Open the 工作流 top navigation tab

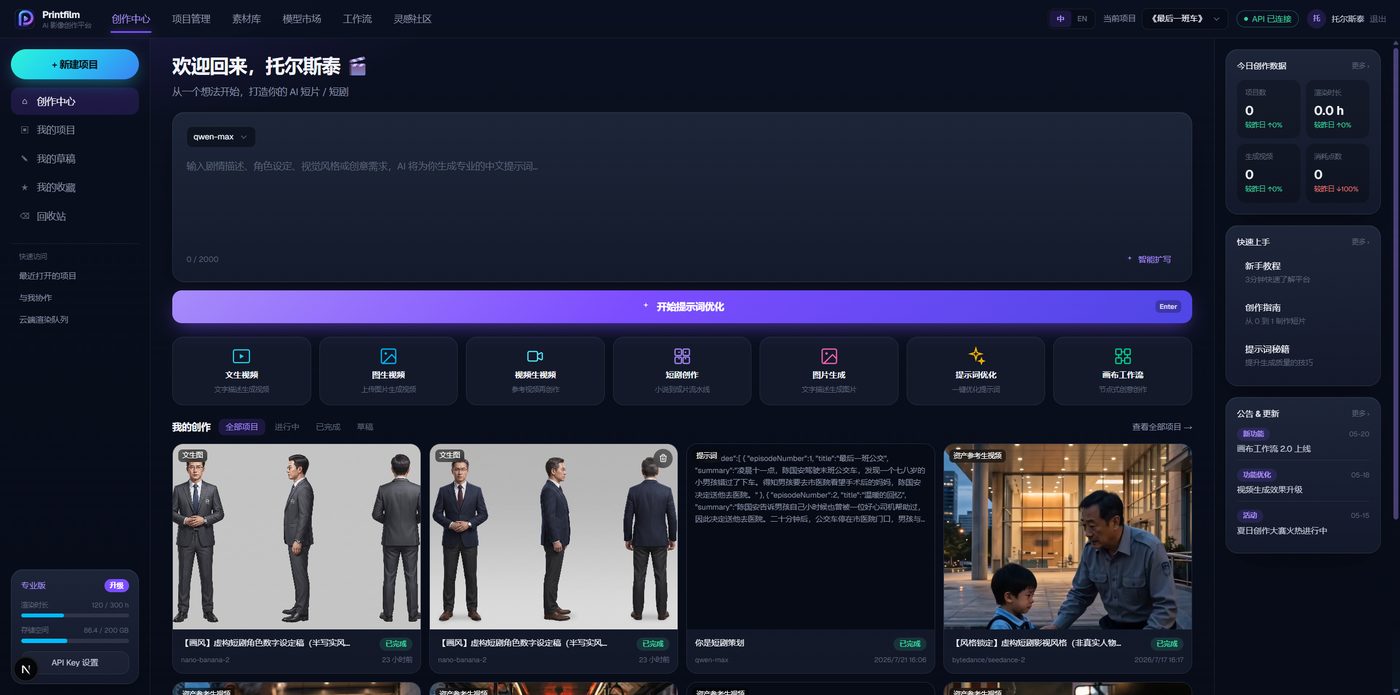[x=358, y=18]
